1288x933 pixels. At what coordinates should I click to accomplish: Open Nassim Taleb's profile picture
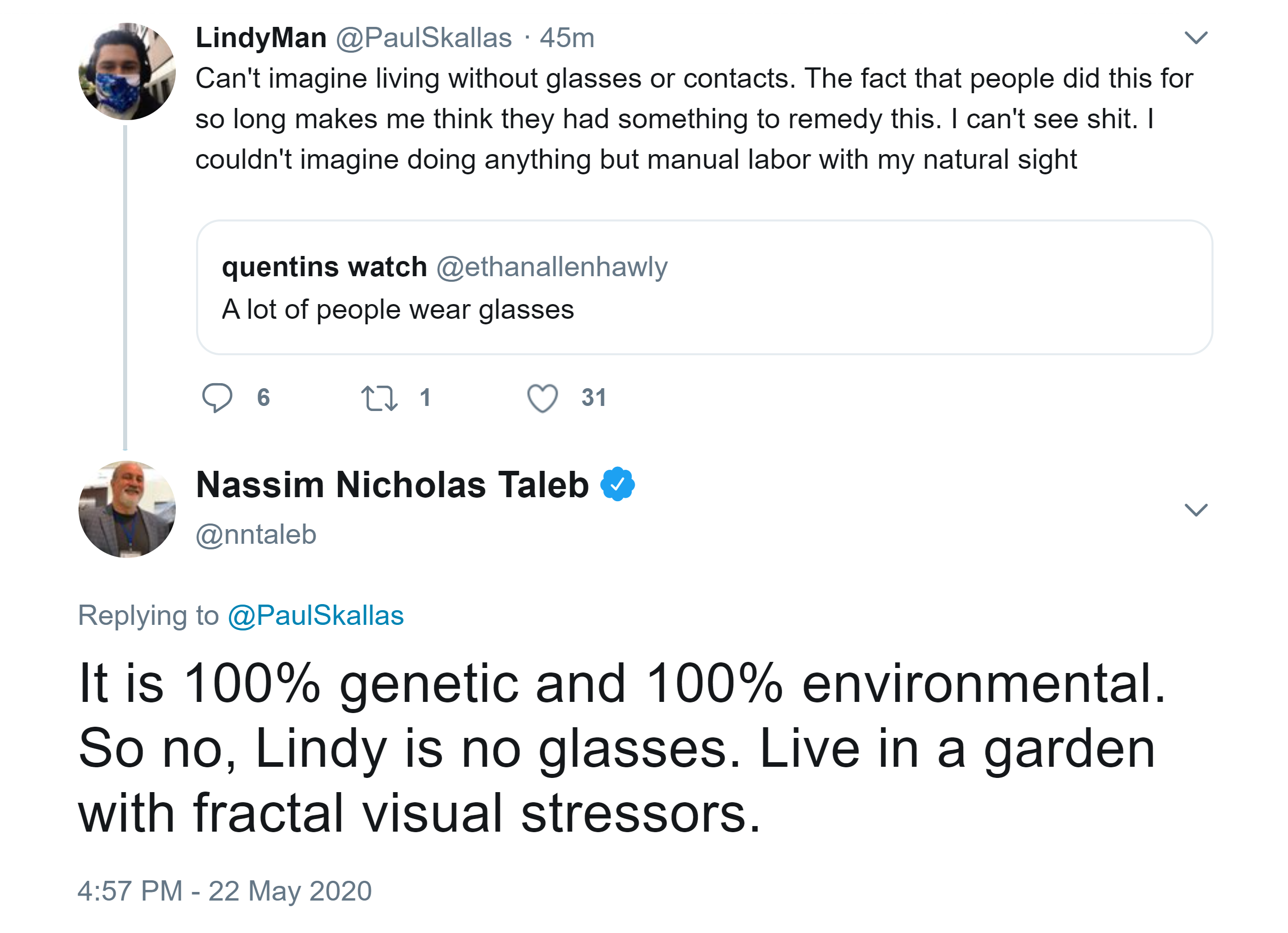click(x=127, y=509)
